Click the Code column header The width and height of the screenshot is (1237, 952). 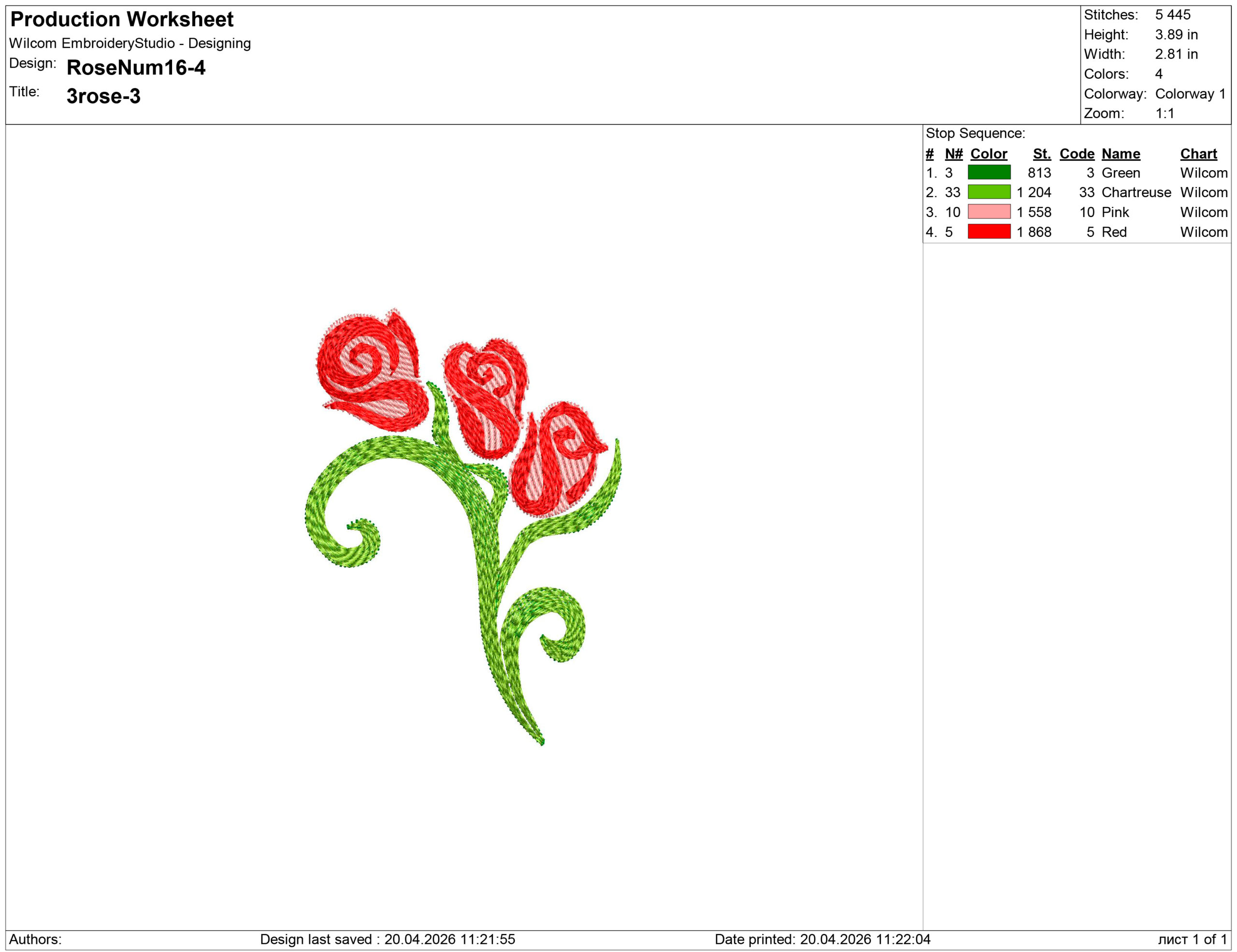pos(1076,154)
